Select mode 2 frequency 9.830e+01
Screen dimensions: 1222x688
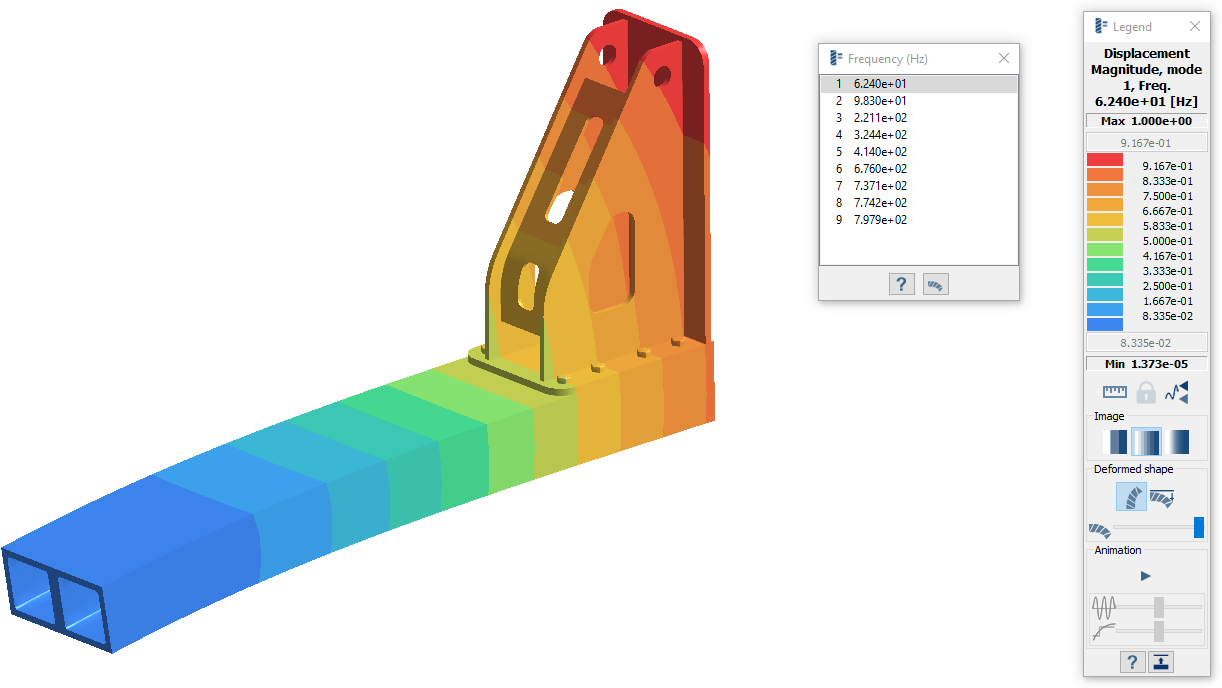(x=880, y=101)
